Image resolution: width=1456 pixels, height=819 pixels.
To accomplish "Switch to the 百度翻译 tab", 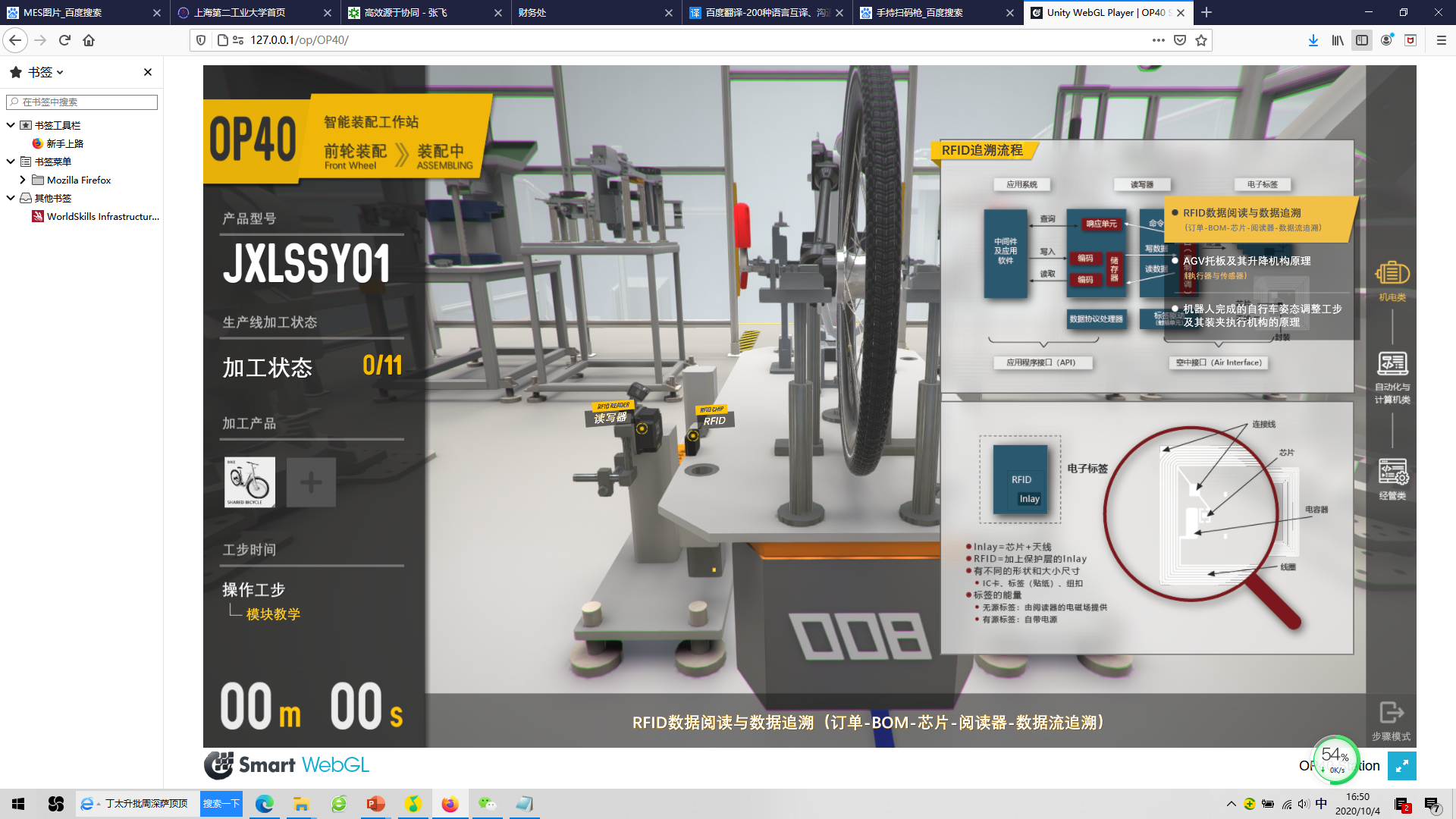I will tap(766, 12).
